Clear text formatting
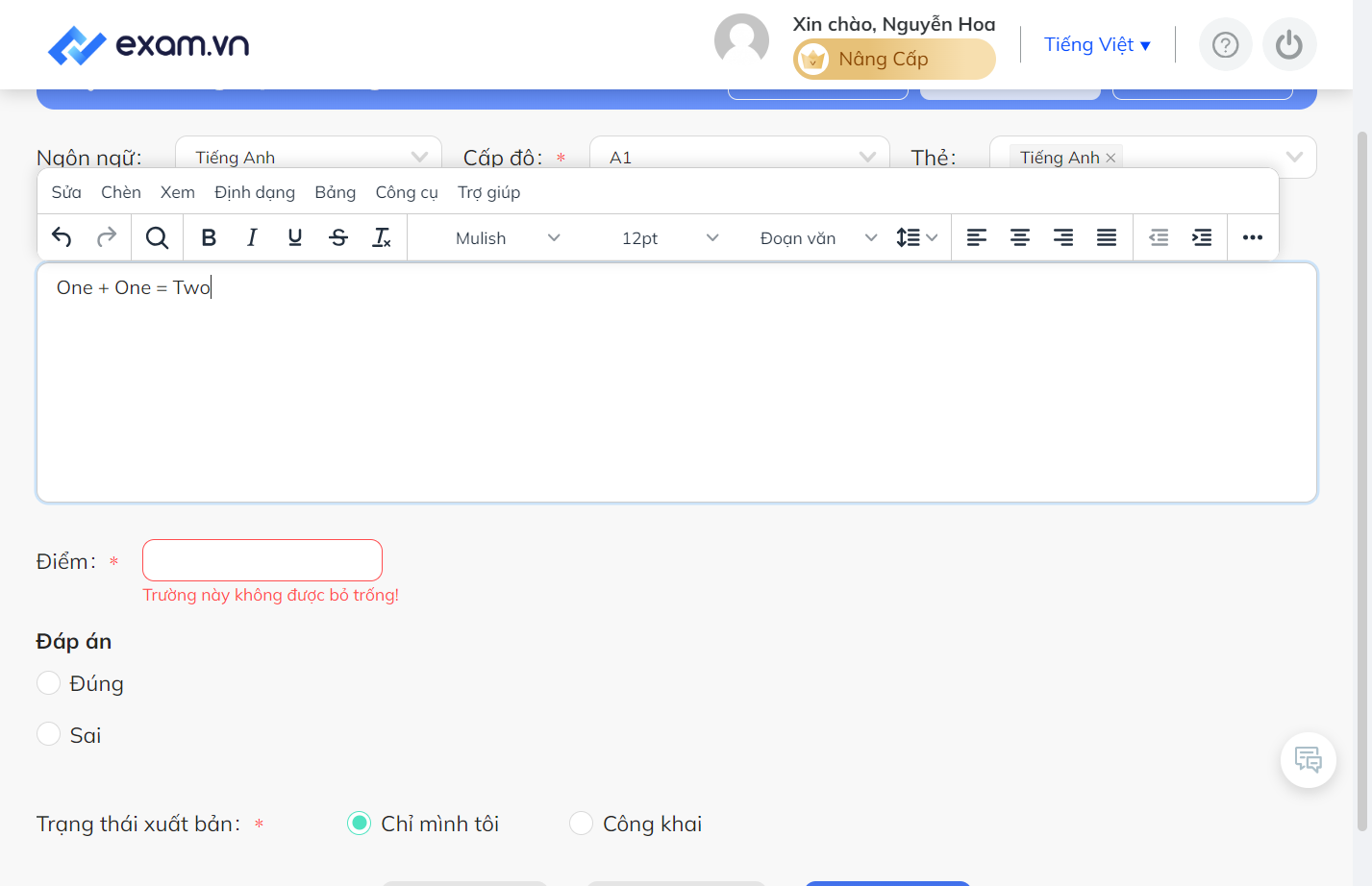 tap(382, 237)
